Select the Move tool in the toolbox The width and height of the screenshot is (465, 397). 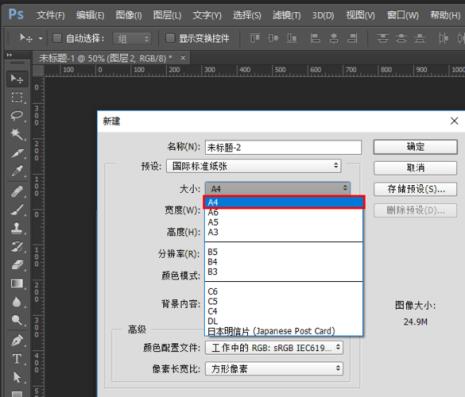tap(17, 79)
